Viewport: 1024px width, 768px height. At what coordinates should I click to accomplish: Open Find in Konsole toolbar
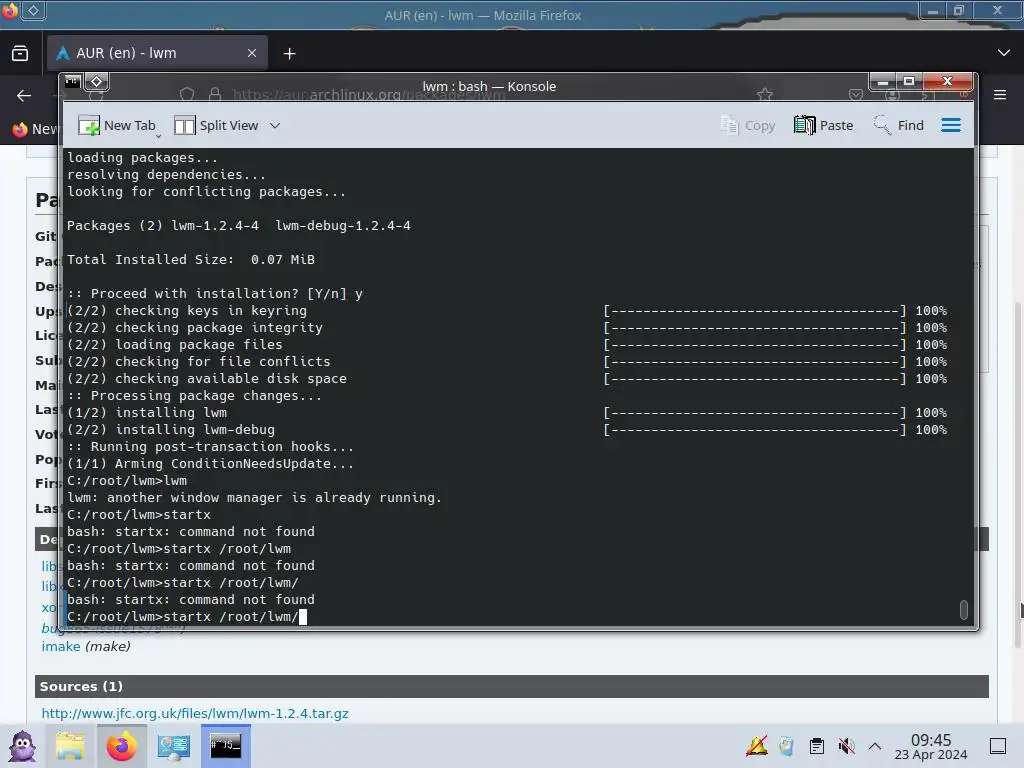tap(899, 125)
